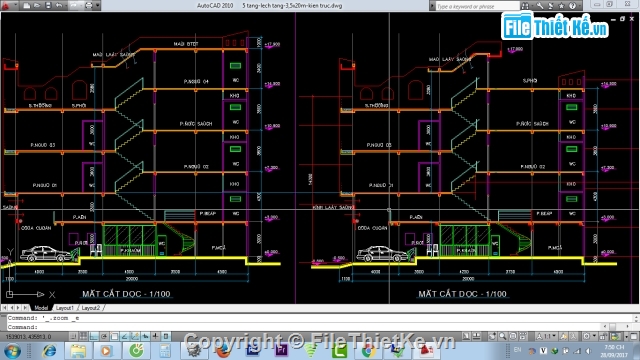Open Google Chrome from taskbar
Screen dimensions: 640x360
pyautogui.click(x=368, y=351)
